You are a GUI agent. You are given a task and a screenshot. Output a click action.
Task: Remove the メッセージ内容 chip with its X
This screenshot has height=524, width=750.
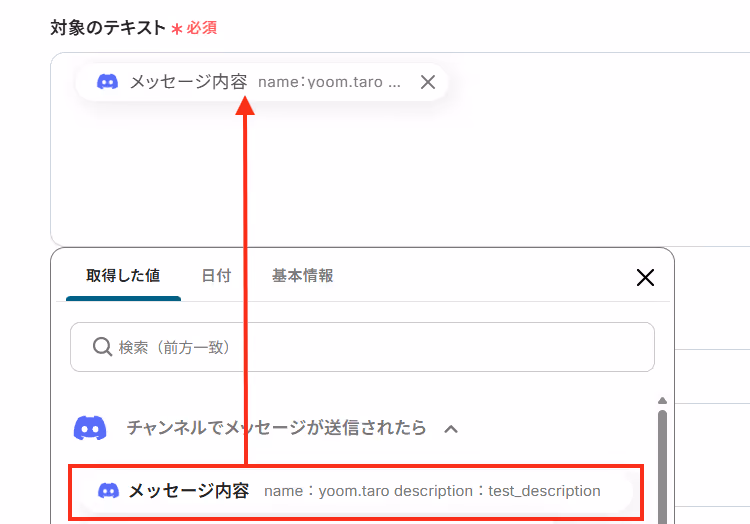point(428,82)
